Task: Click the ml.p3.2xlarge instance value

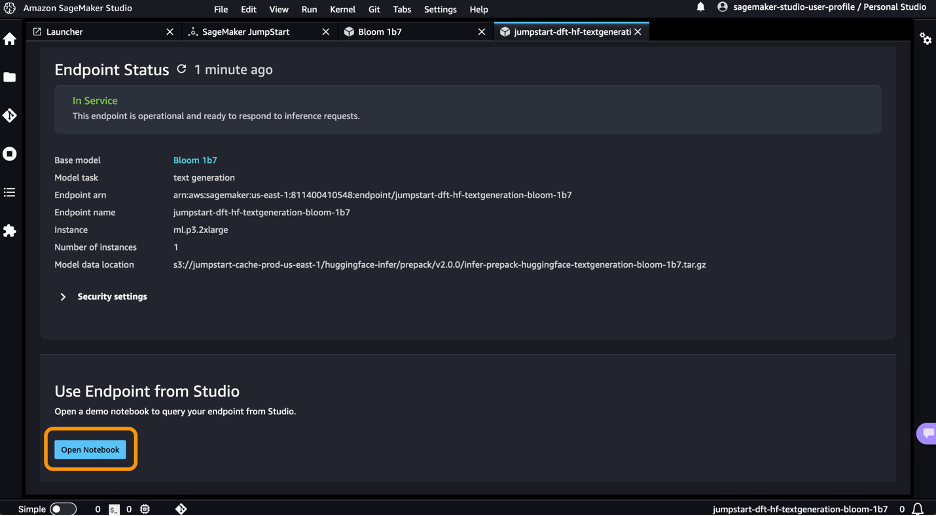Action: (x=201, y=230)
